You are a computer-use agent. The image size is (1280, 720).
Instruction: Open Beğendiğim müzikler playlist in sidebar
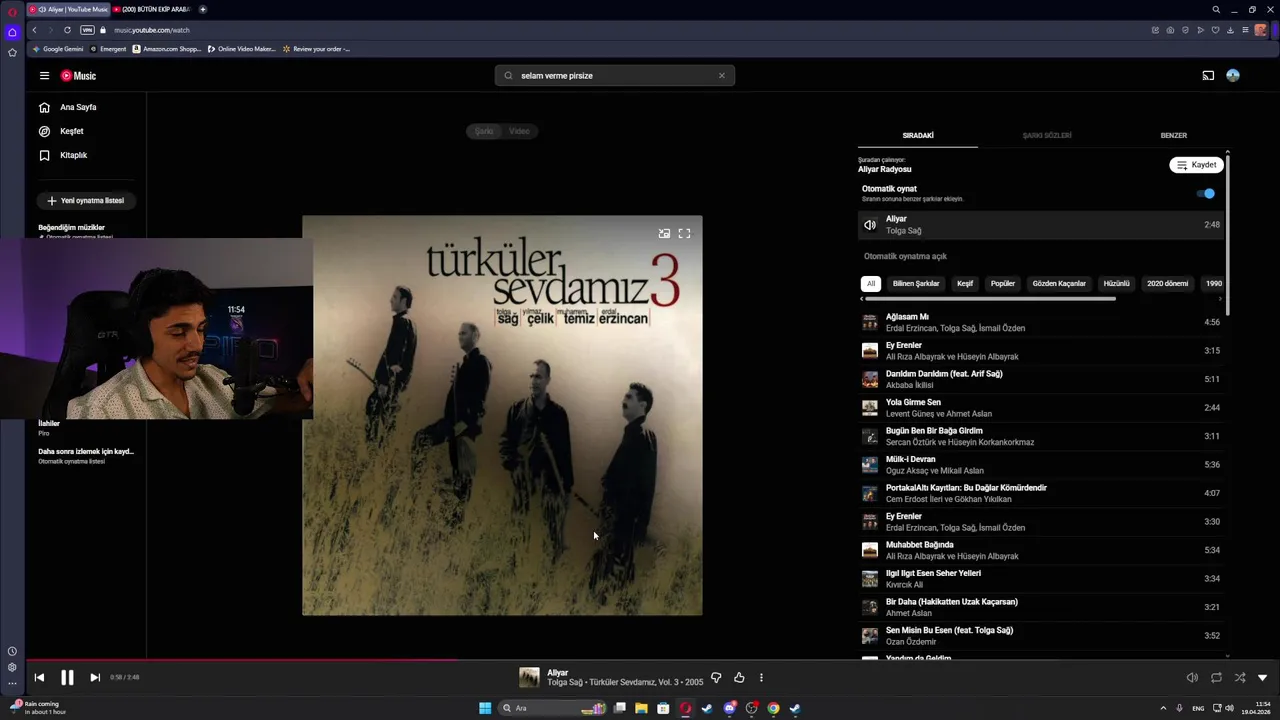point(72,228)
